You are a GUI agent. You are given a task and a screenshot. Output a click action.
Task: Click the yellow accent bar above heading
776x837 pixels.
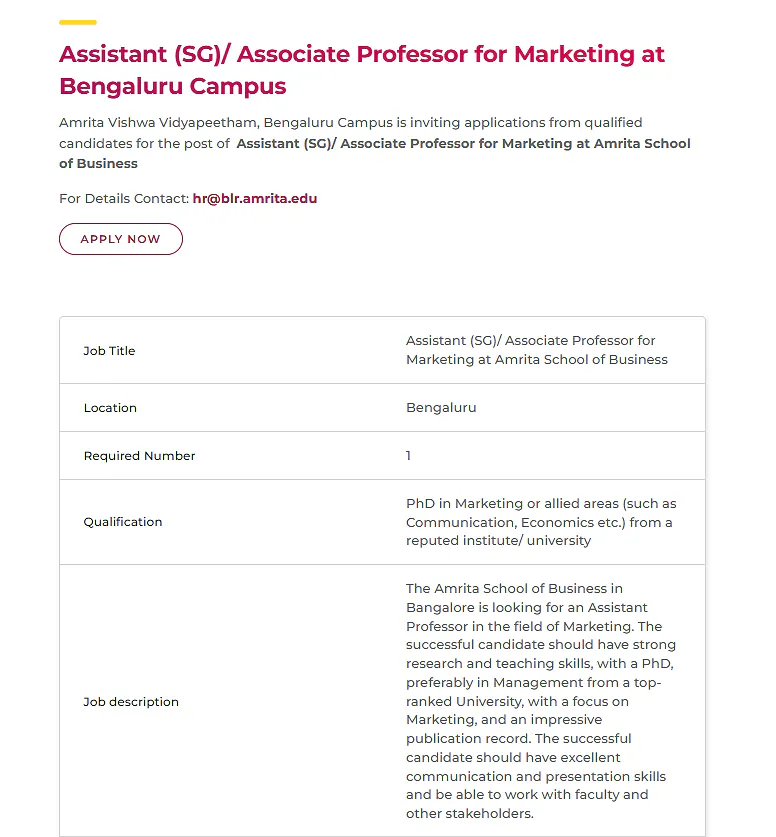[78, 22]
